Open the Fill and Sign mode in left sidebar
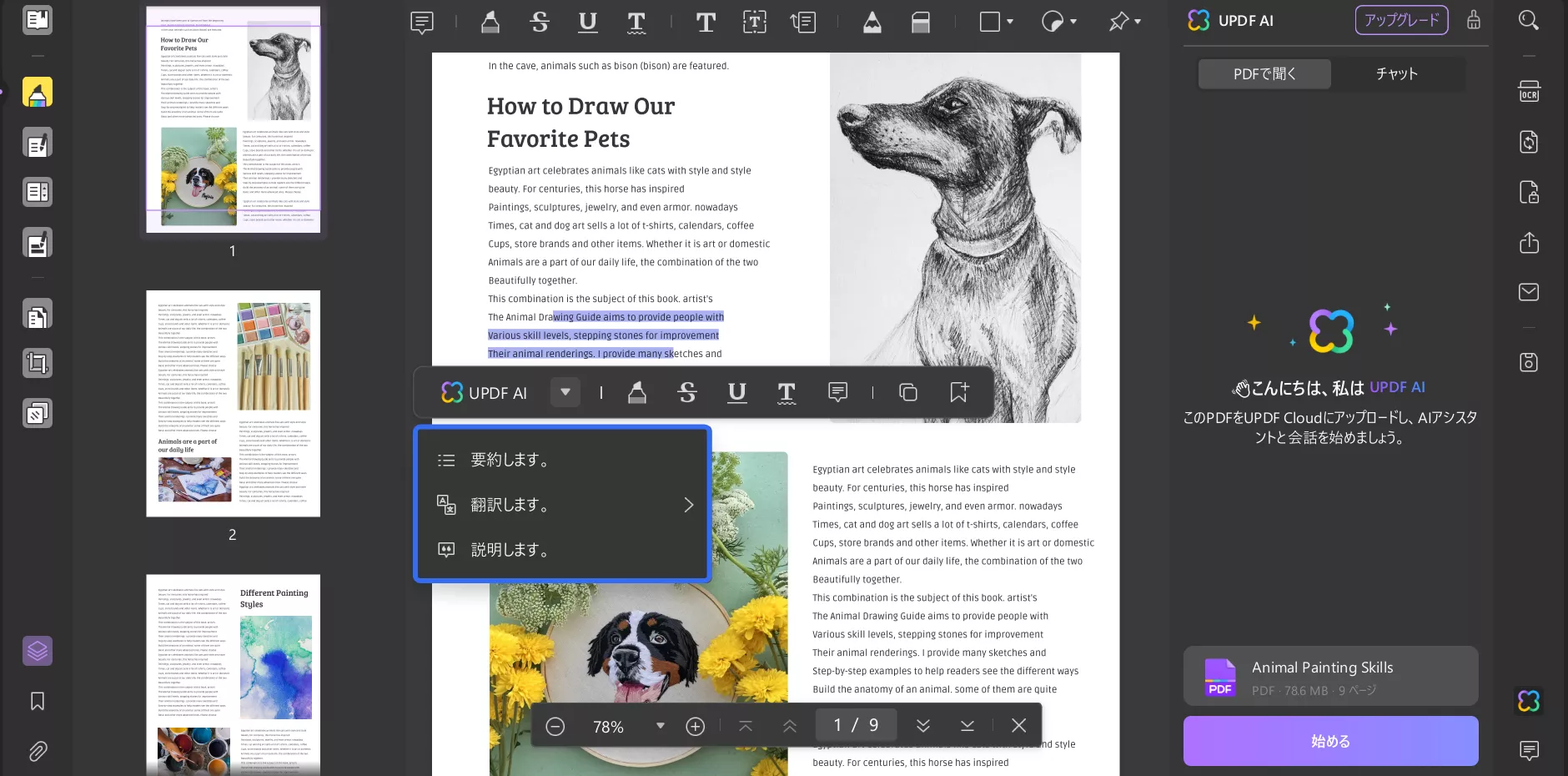Image resolution: width=1568 pixels, height=776 pixels. point(38,243)
